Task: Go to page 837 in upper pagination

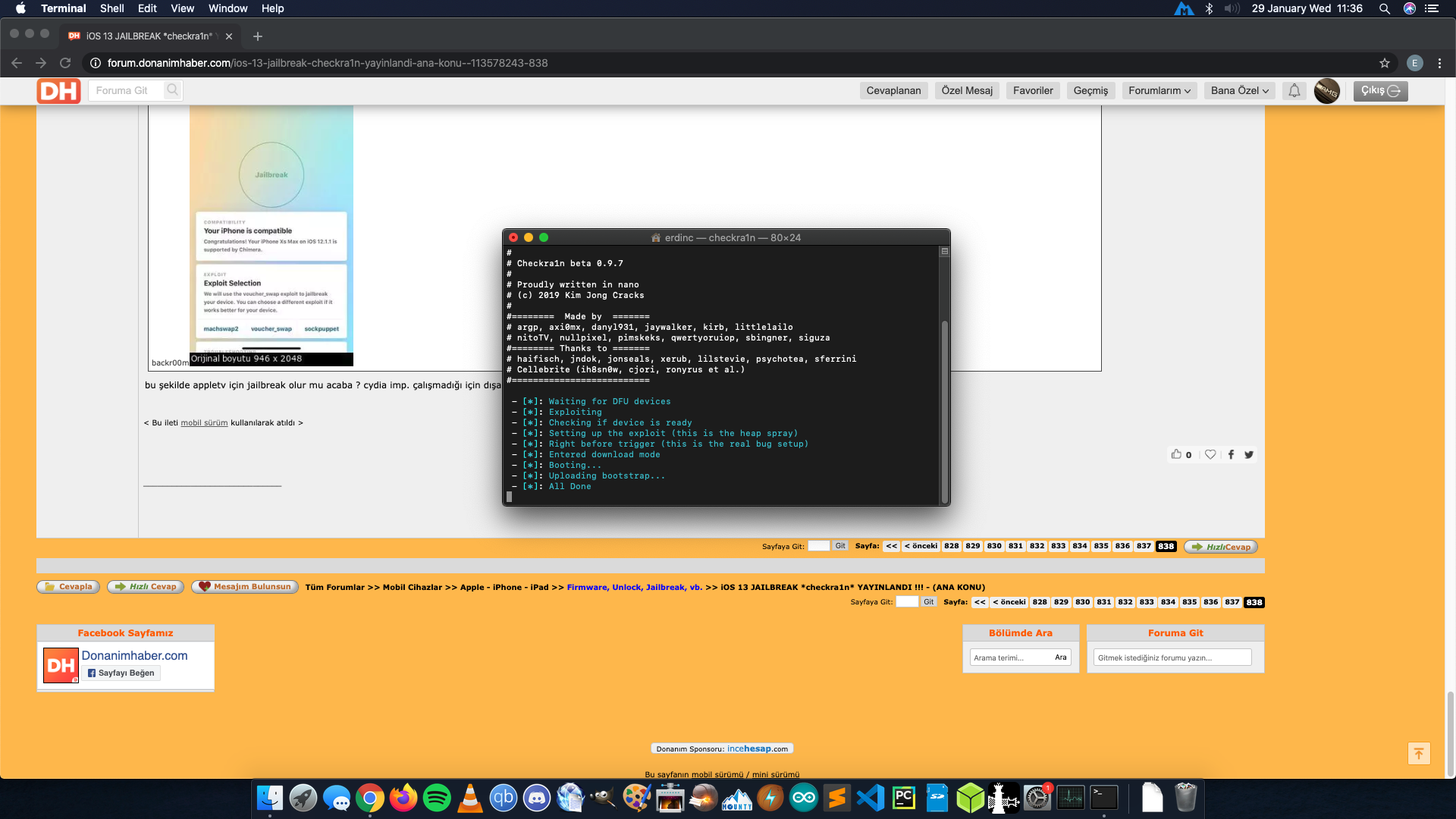Action: [x=1144, y=546]
